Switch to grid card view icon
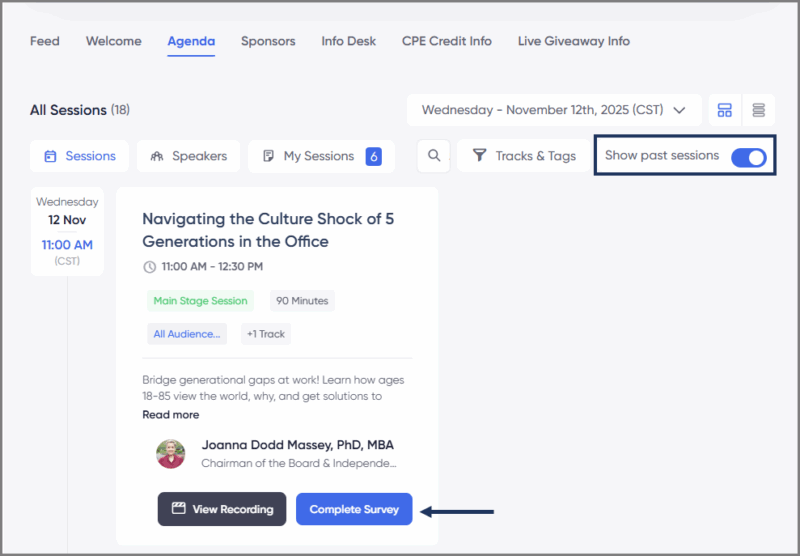 pyautogui.click(x=725, y=110)
